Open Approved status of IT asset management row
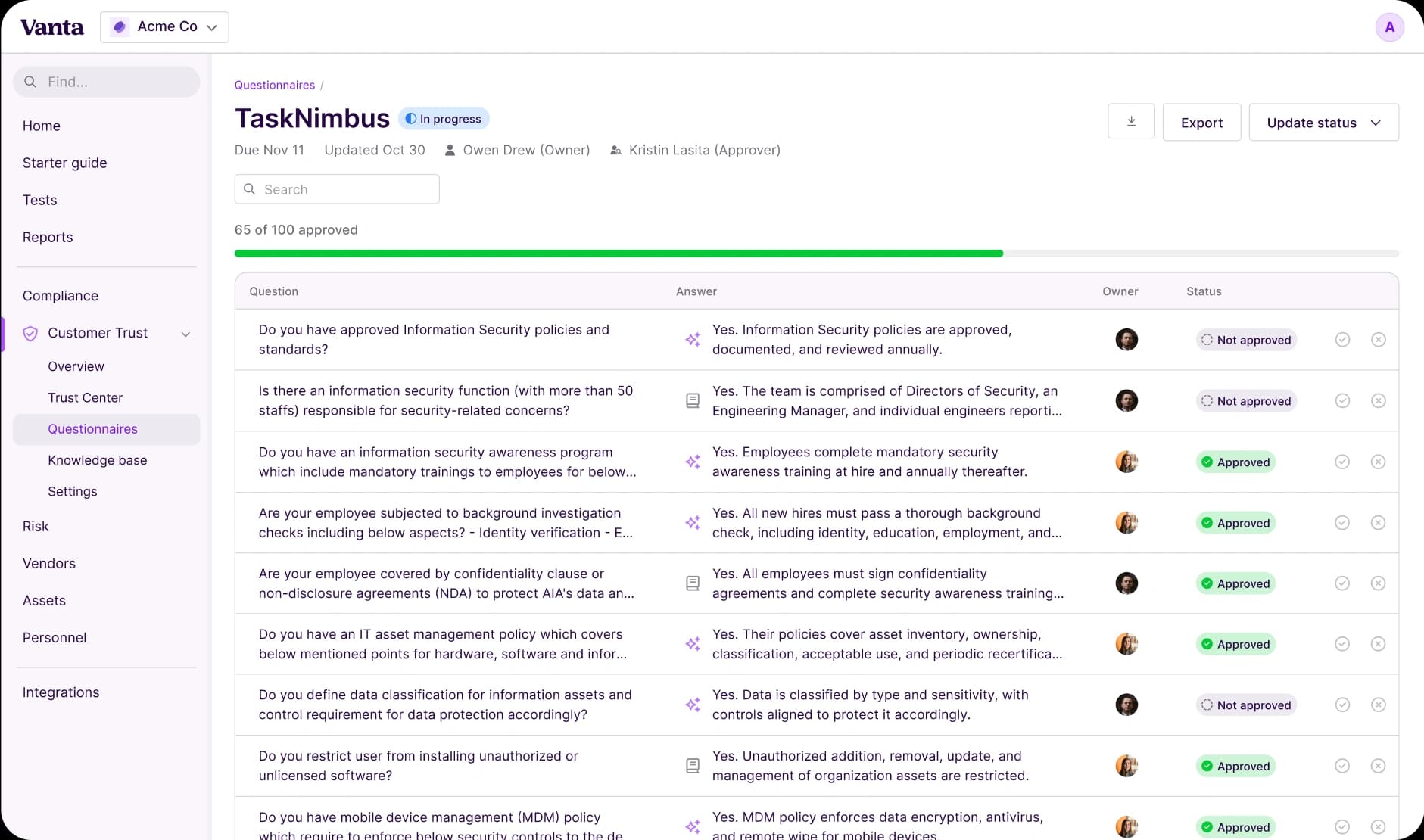 pos(1235,644)
